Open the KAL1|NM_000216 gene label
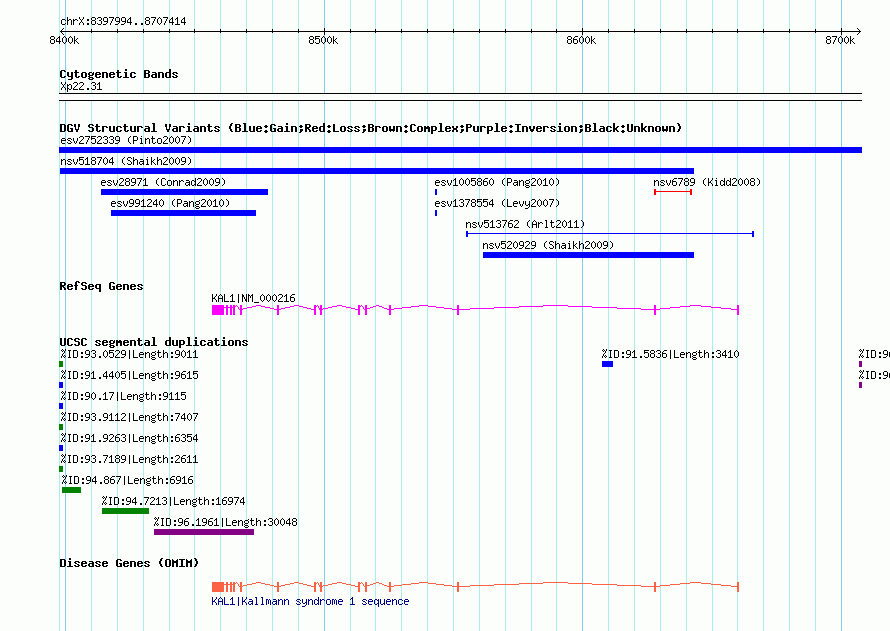890x631 pixels. (x=253, y=298)
